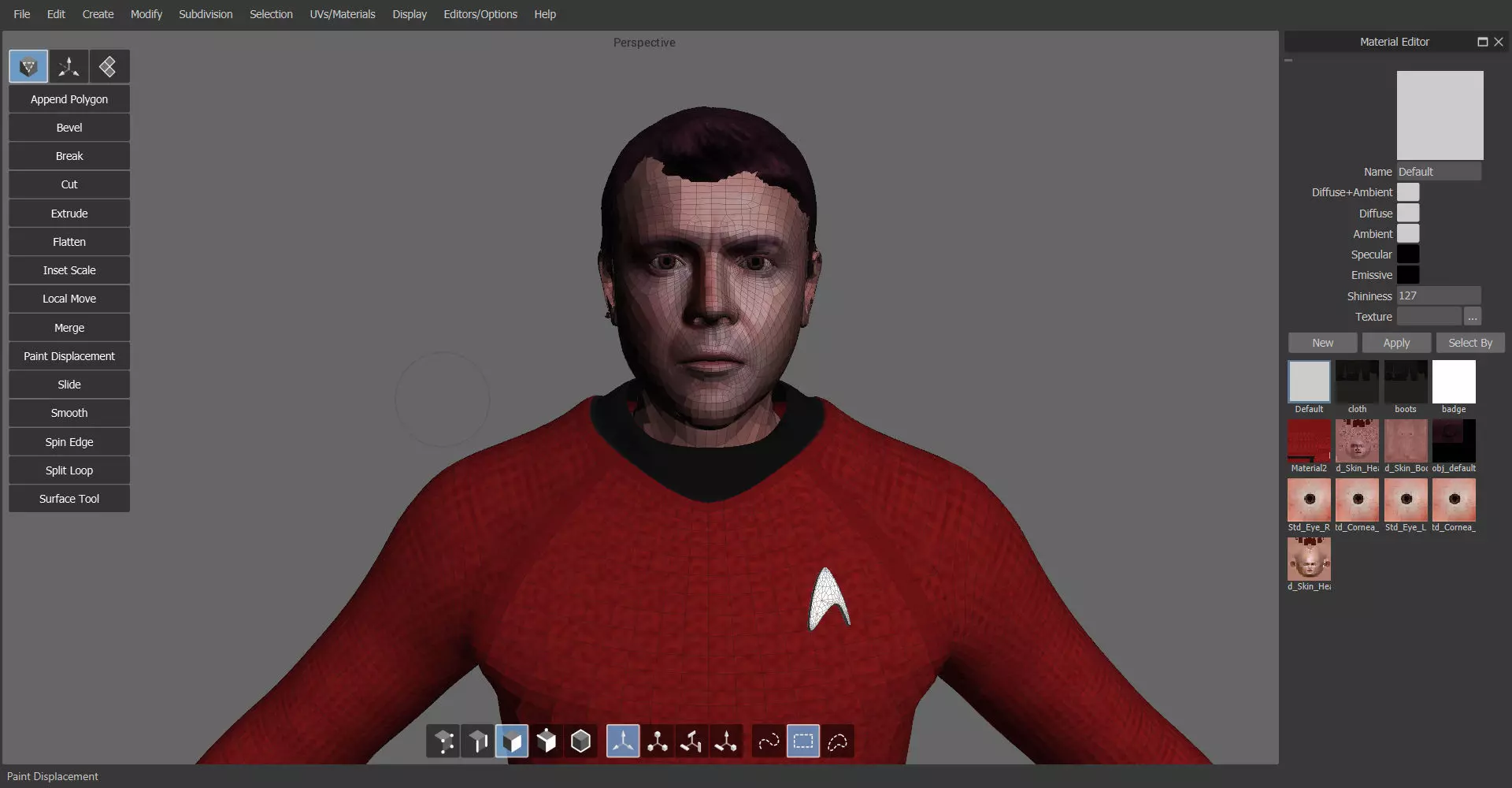Image resolution: width=1512 pixels, height=788 pixels.
Task: Select the cloth material thumbnail
Action: 1358,381
